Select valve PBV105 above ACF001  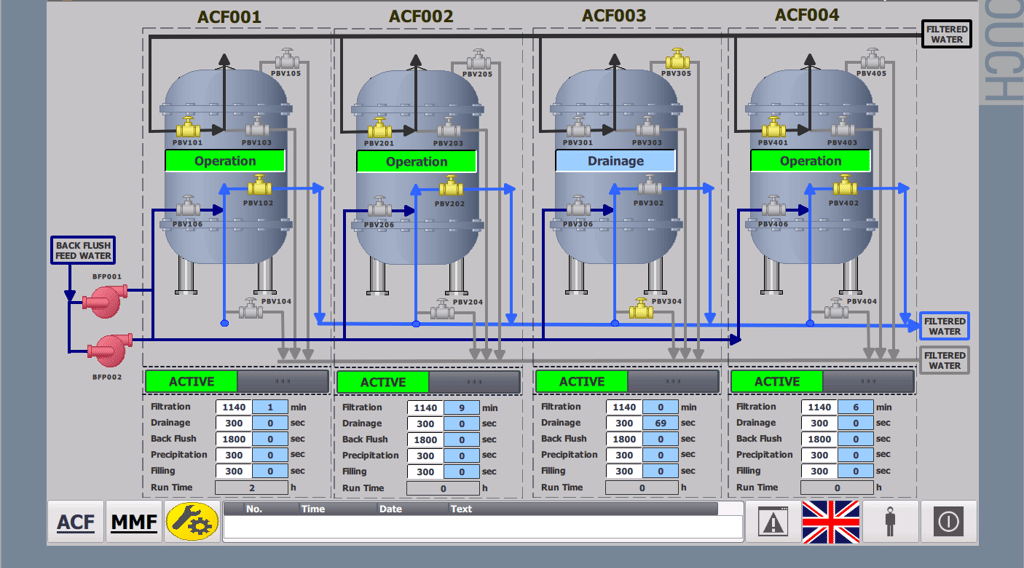pos(287,59)
